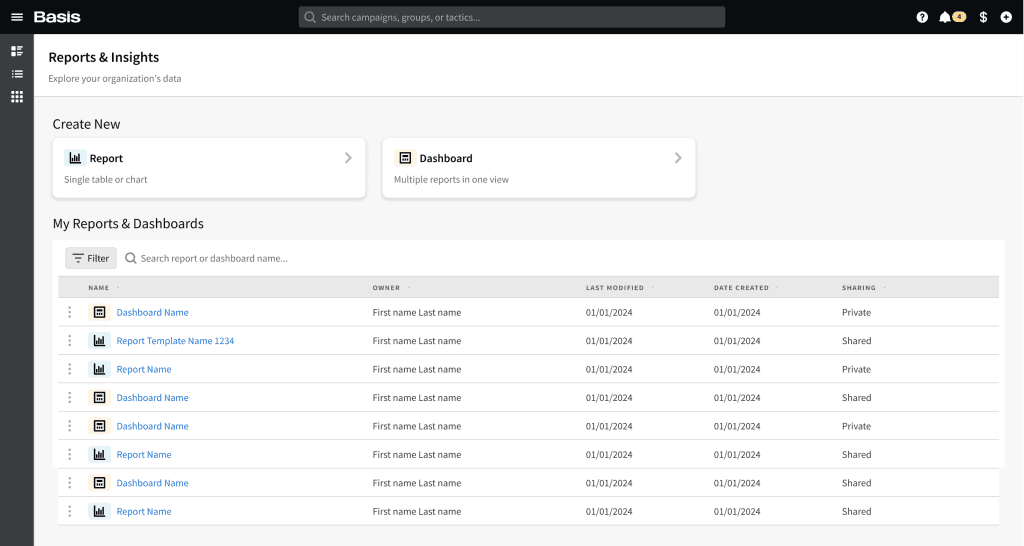Sort table by Name column
1024x546 pixels.
(x=99, y=288)
